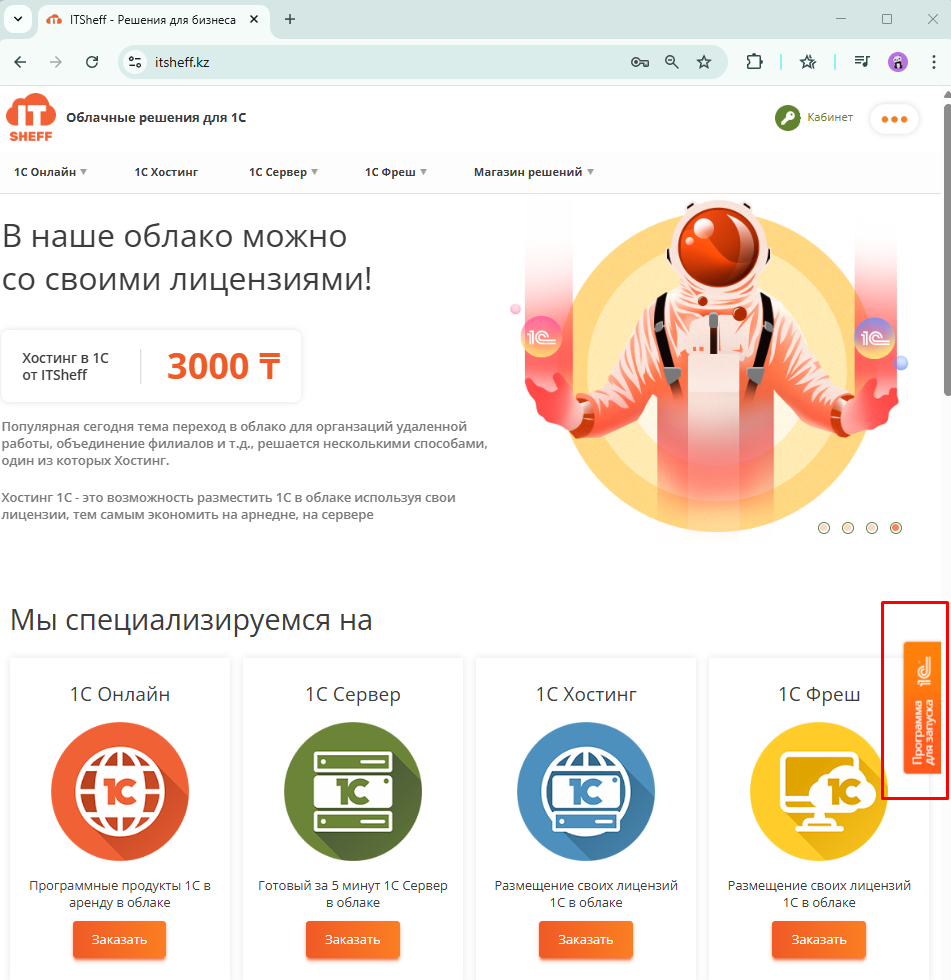Screen dimensions: 951x980
Task: Open the 1С Фреш menu item
Action: (395, 172)
